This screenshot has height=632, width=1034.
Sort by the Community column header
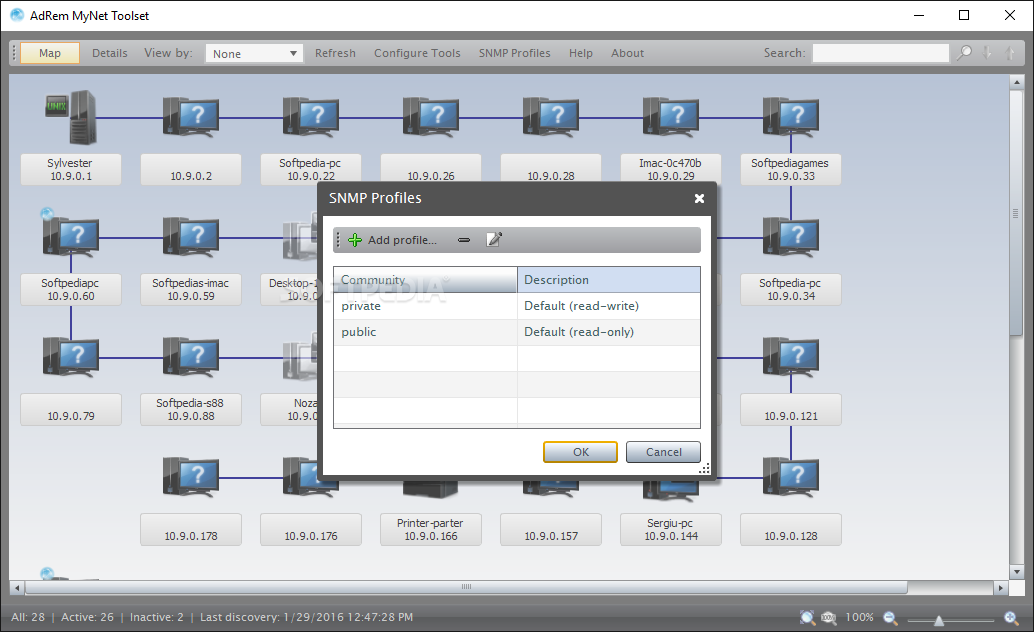point(425,280)
